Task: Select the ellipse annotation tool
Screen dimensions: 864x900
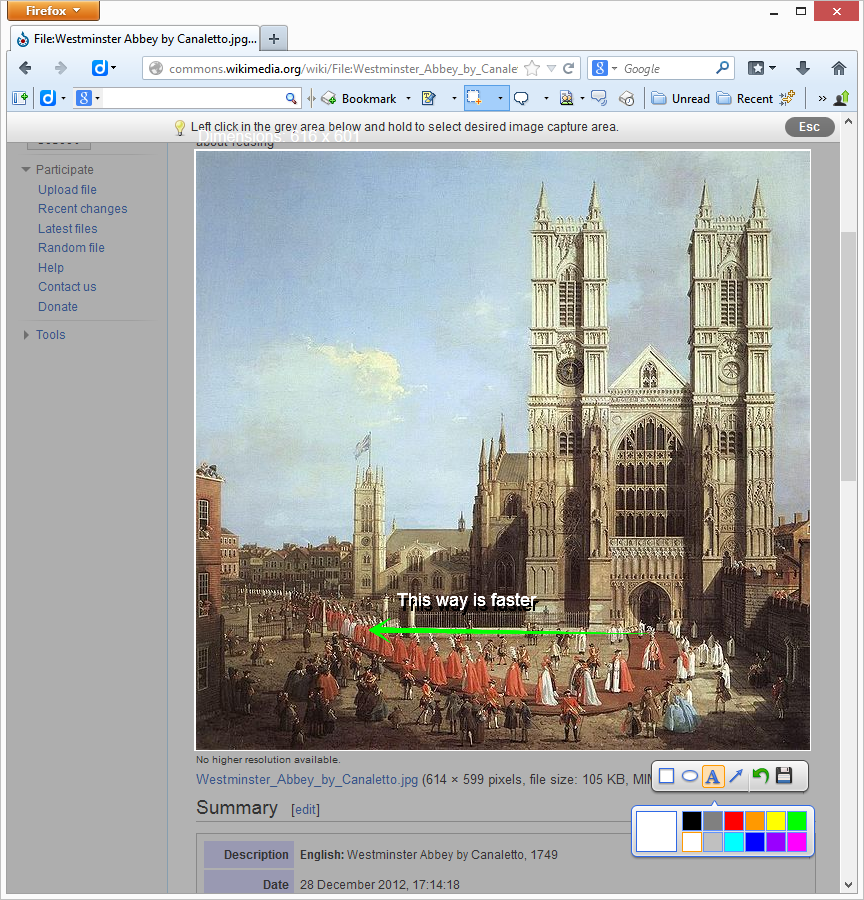Action: coord(689,777)
